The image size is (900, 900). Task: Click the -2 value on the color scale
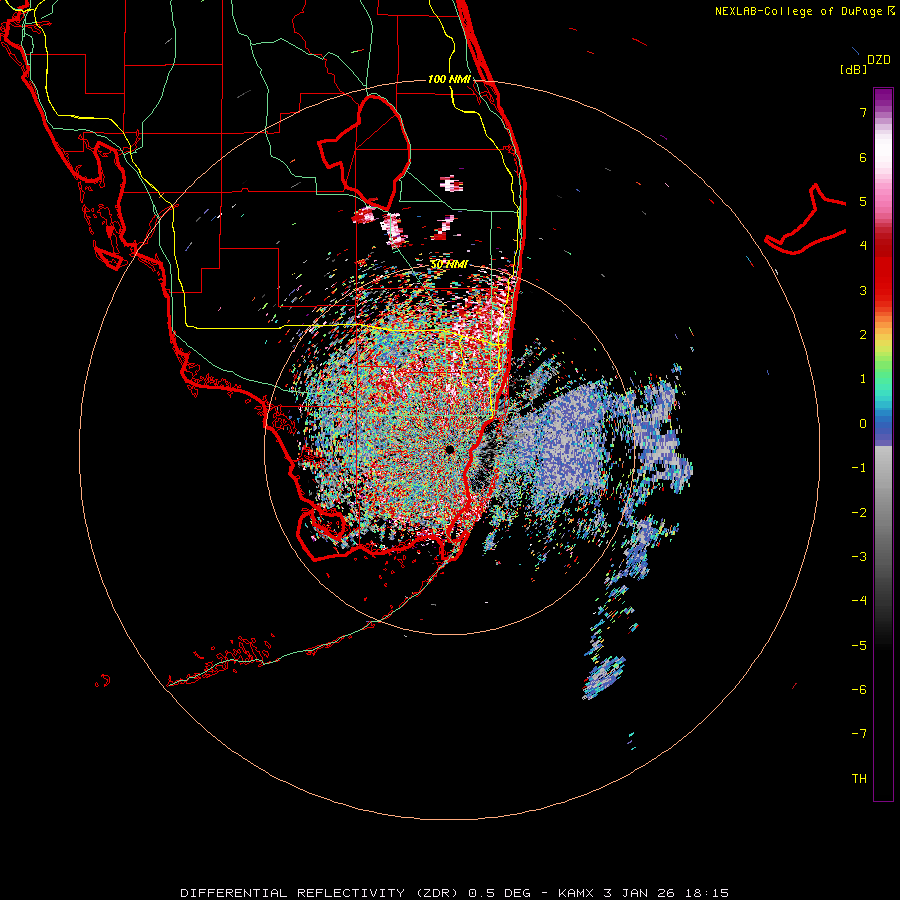(x=859, y=512)
